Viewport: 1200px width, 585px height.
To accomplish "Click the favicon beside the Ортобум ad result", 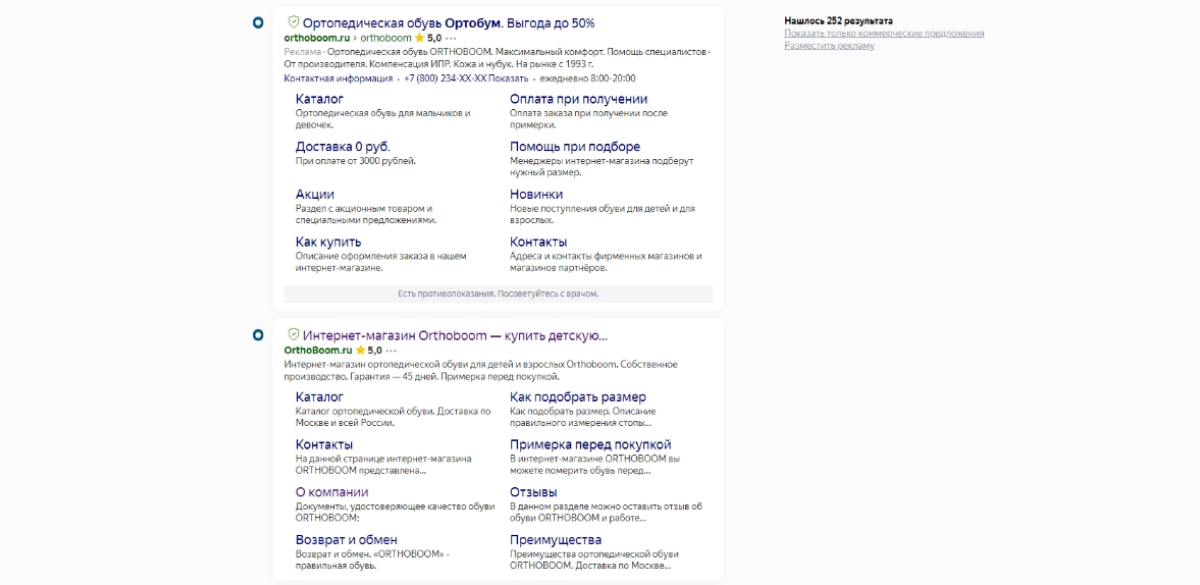I will [257, 22].
